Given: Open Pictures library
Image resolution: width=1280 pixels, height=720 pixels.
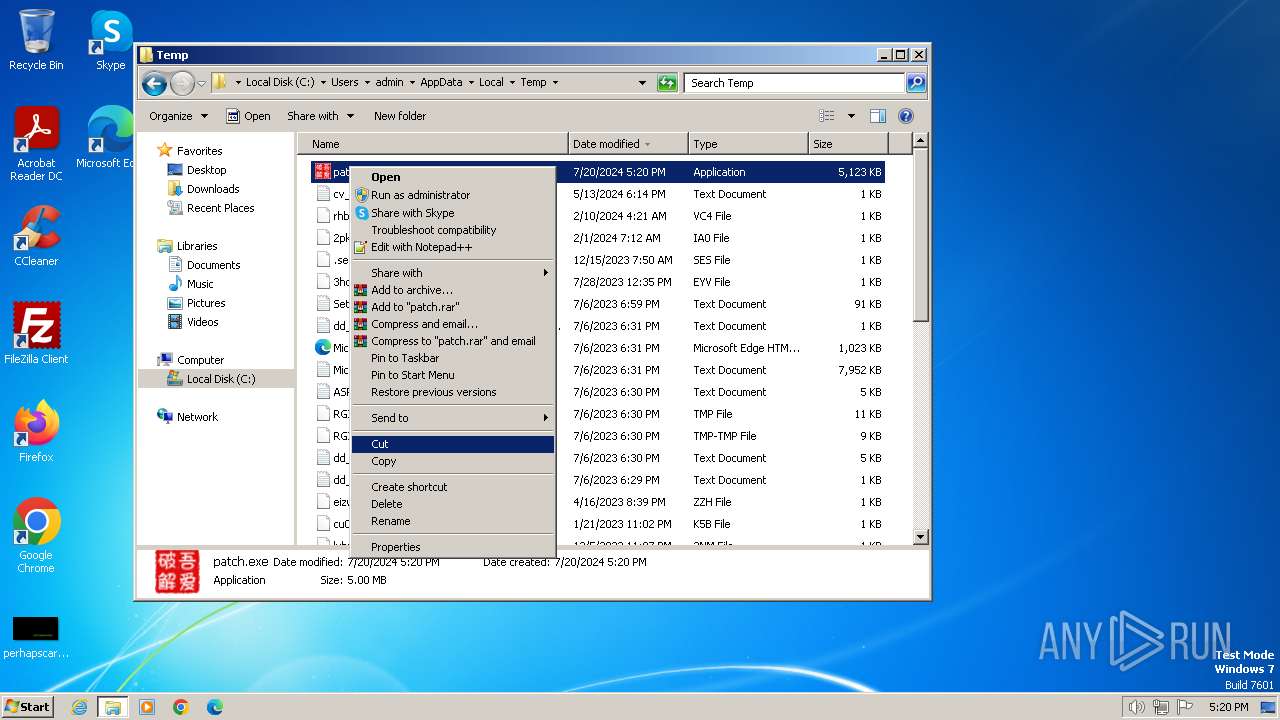Looking at the screenshot, I should (x=206, y=303).
